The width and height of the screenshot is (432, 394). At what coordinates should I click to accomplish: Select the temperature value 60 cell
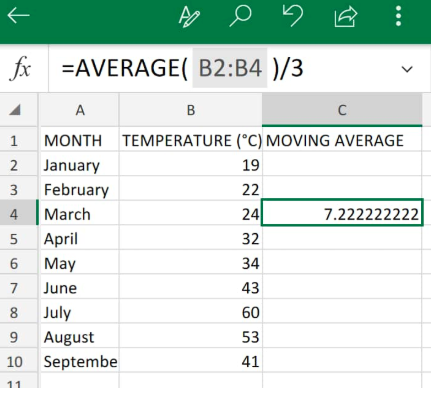pyautogui.click(x=191, y=312)
